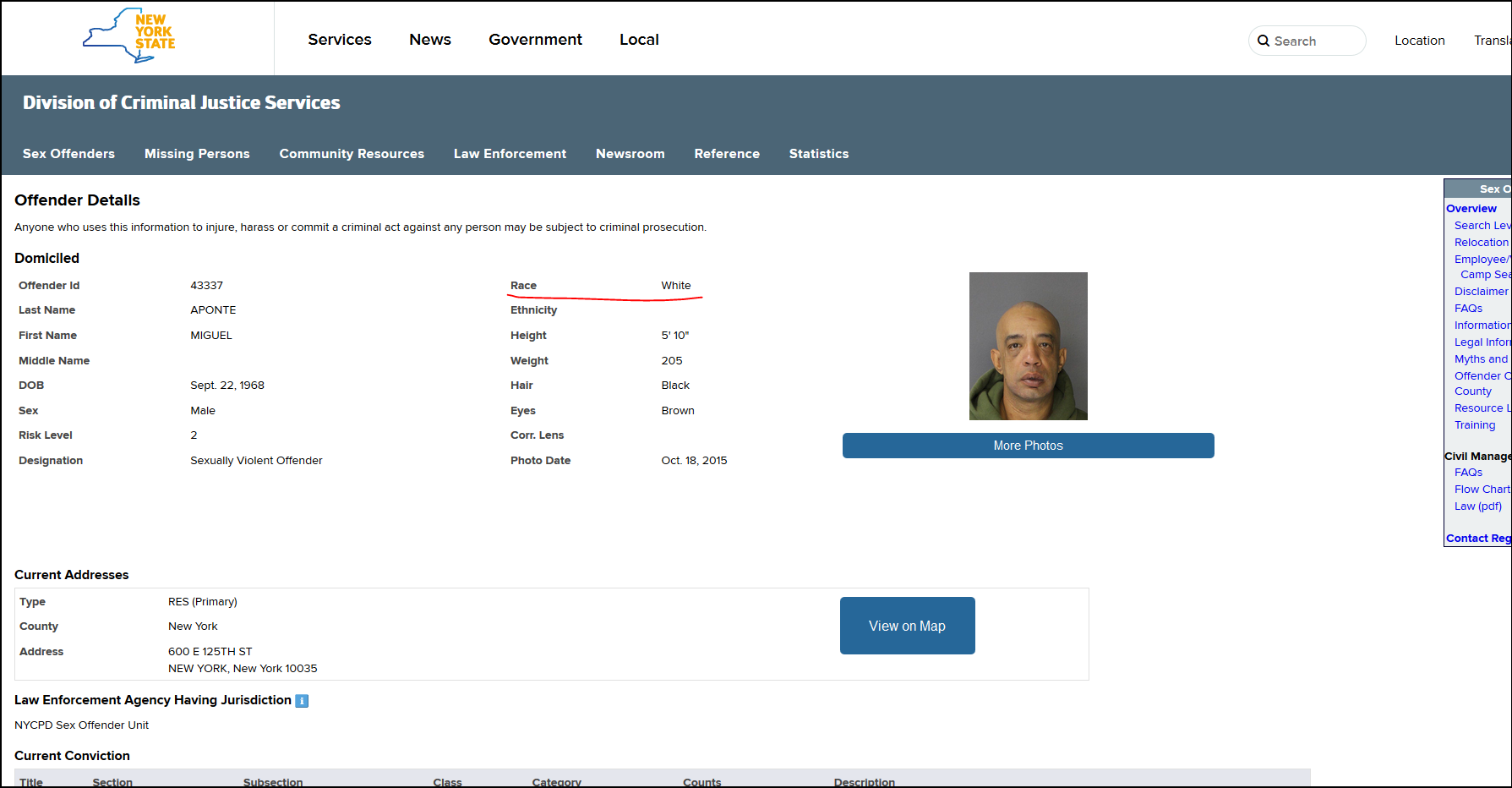Click the View on Map button
The height and width of the screenshot is (788, 1512).
click(x=907, y=626)
